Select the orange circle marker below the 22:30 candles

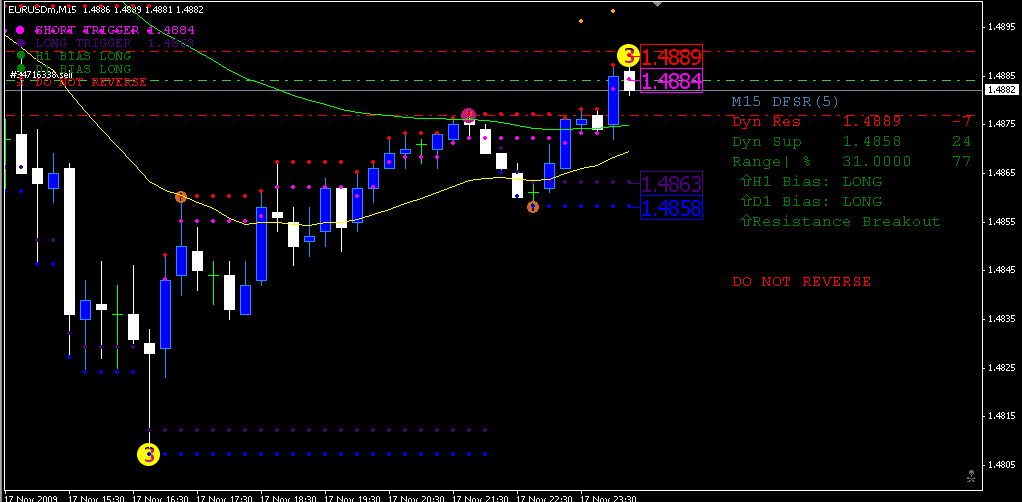tap(533, 207)
